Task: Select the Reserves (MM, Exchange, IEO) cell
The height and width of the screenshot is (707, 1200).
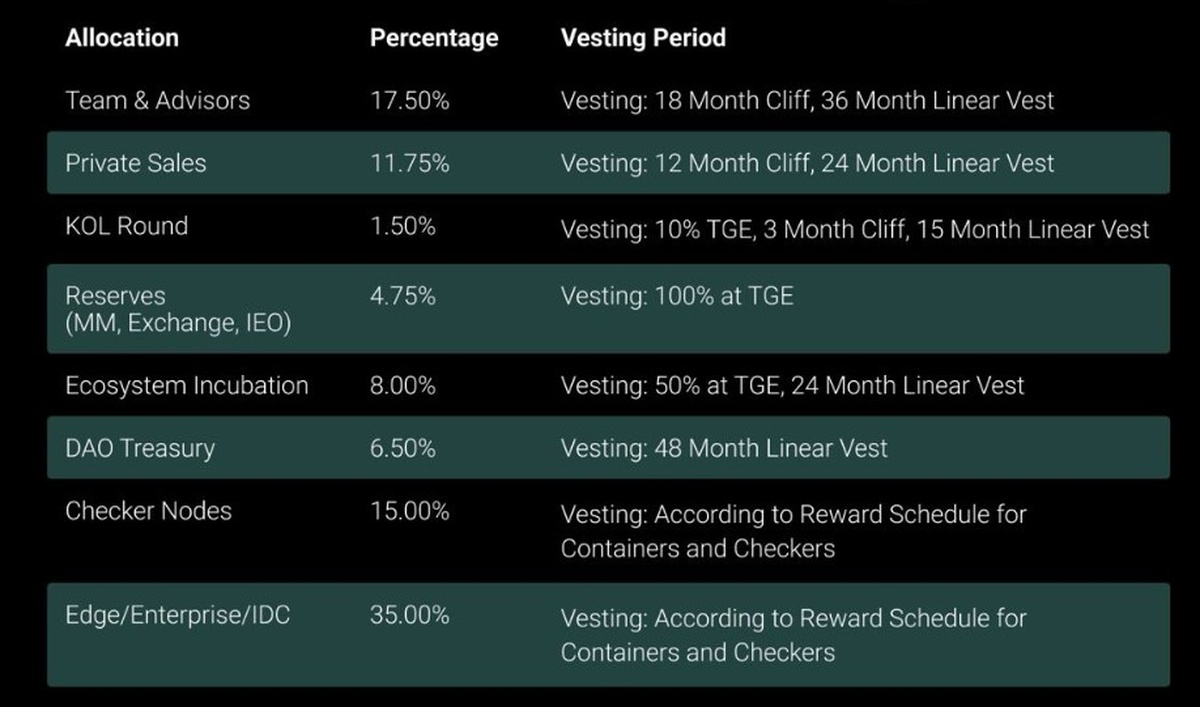Action: point(178,310)
